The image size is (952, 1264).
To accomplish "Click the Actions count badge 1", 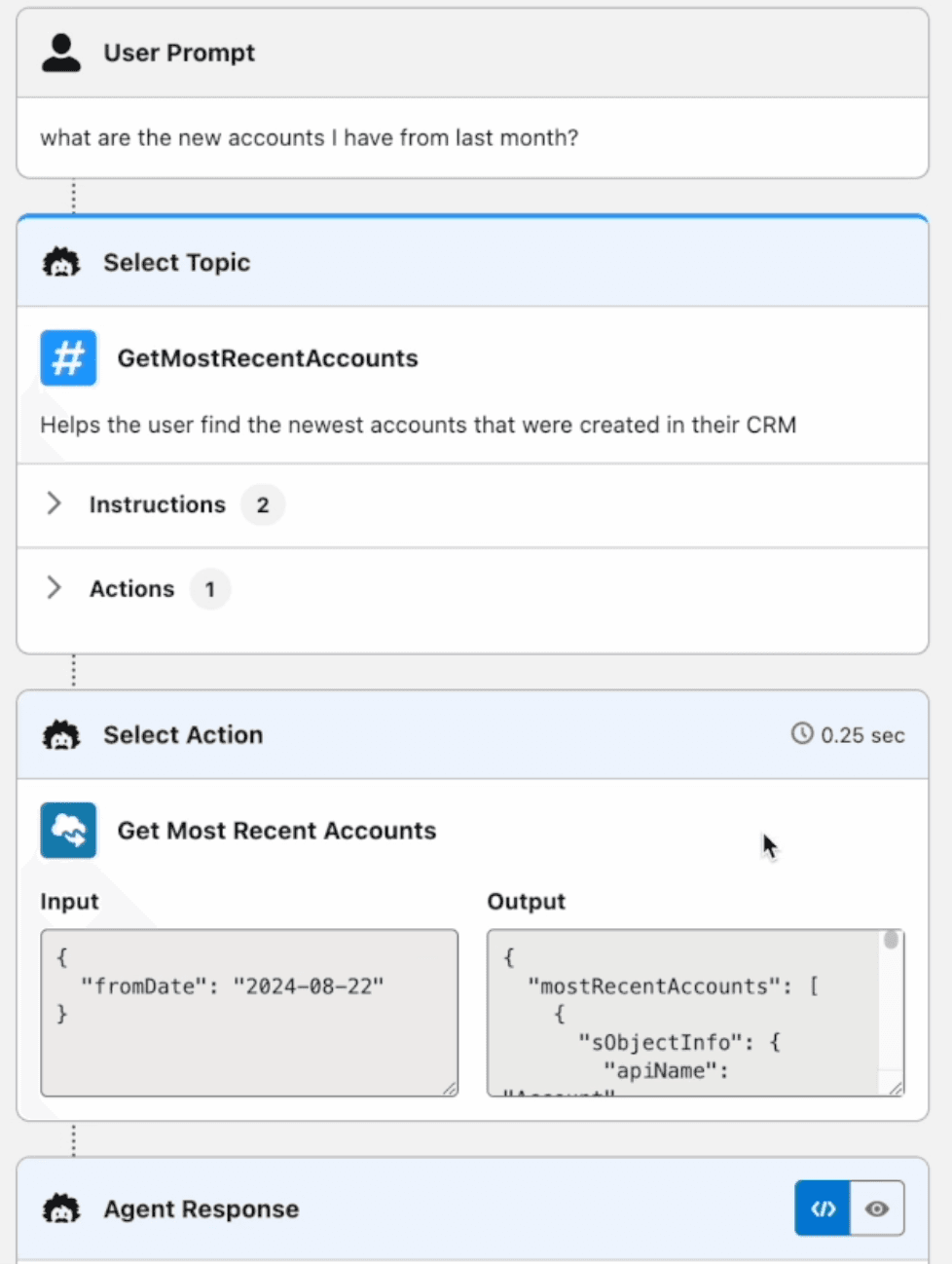I will pos(209,589).
